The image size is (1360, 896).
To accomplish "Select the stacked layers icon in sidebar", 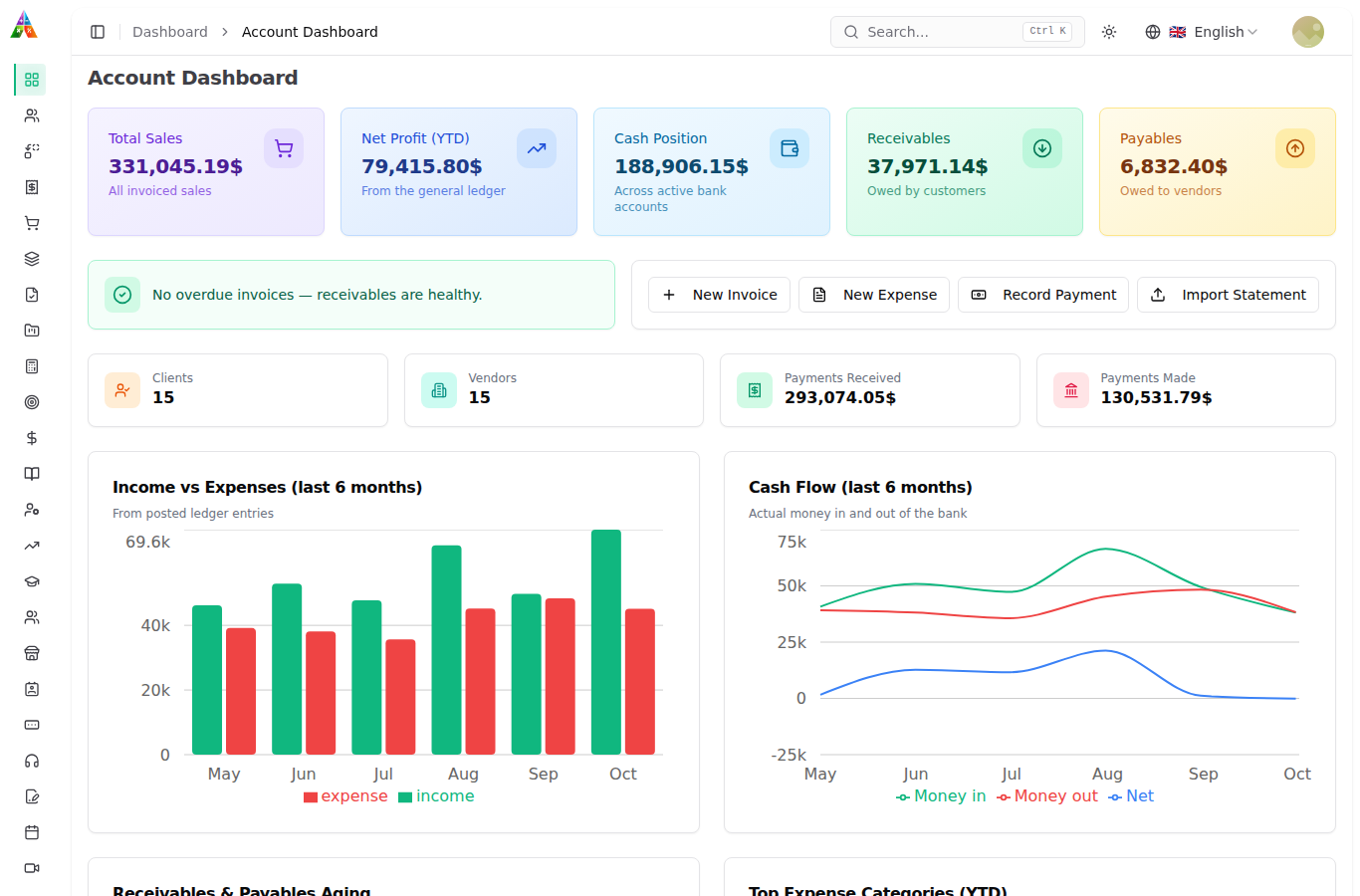I will [32, 259].
